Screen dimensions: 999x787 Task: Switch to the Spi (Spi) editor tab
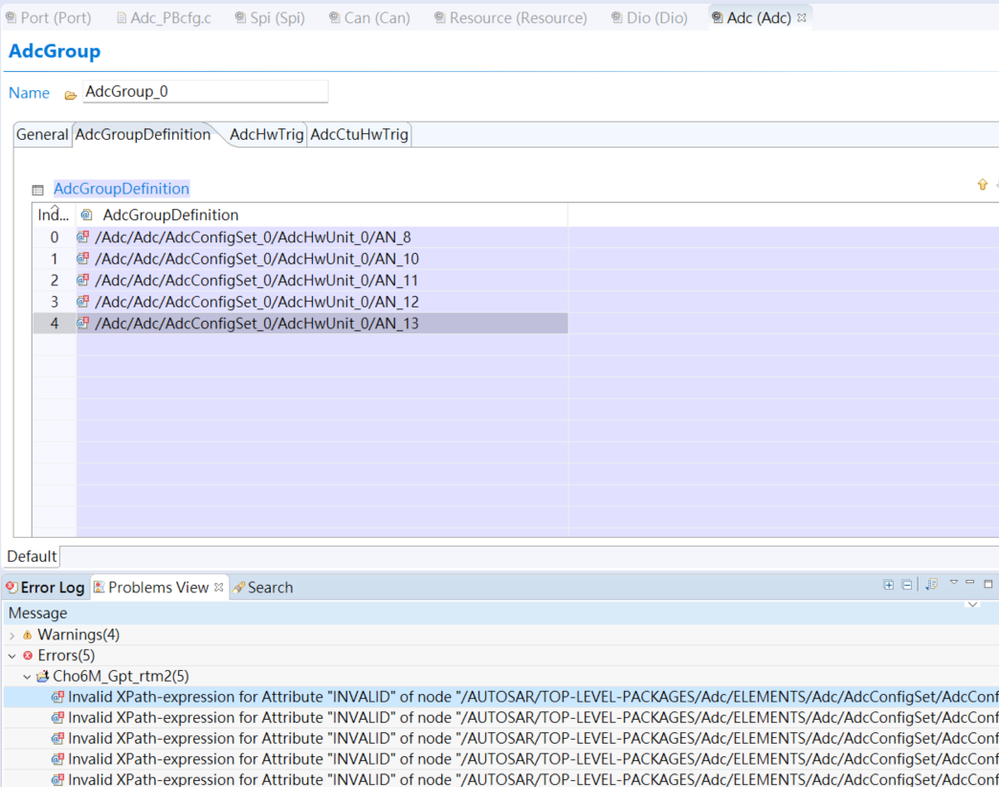click(x=270, y=18)
